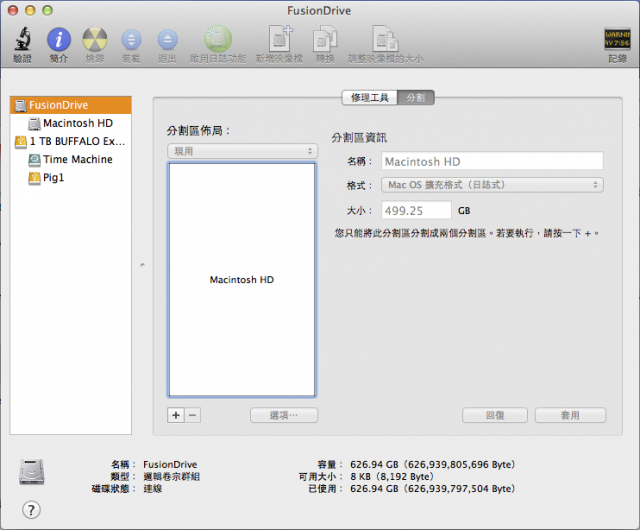Zoom the window with the green button
The height and width of the screenshot is (530, 640).
(x=48, y=10)
